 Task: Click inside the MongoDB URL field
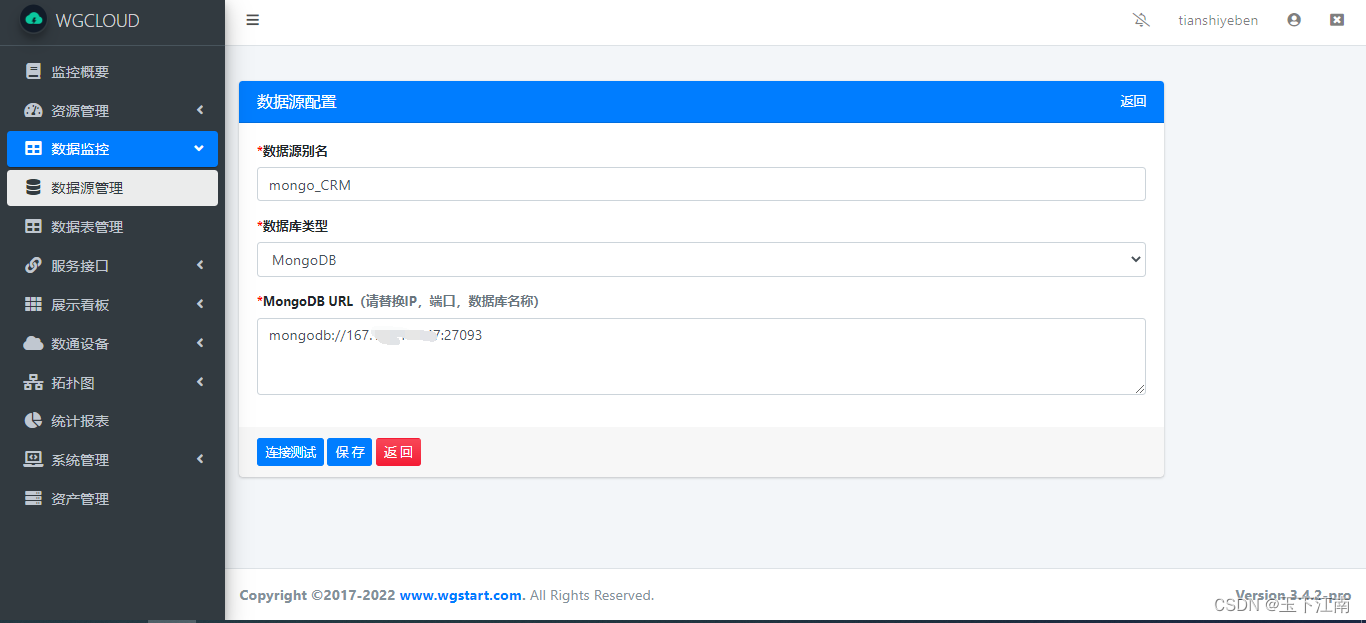[700, 355]
